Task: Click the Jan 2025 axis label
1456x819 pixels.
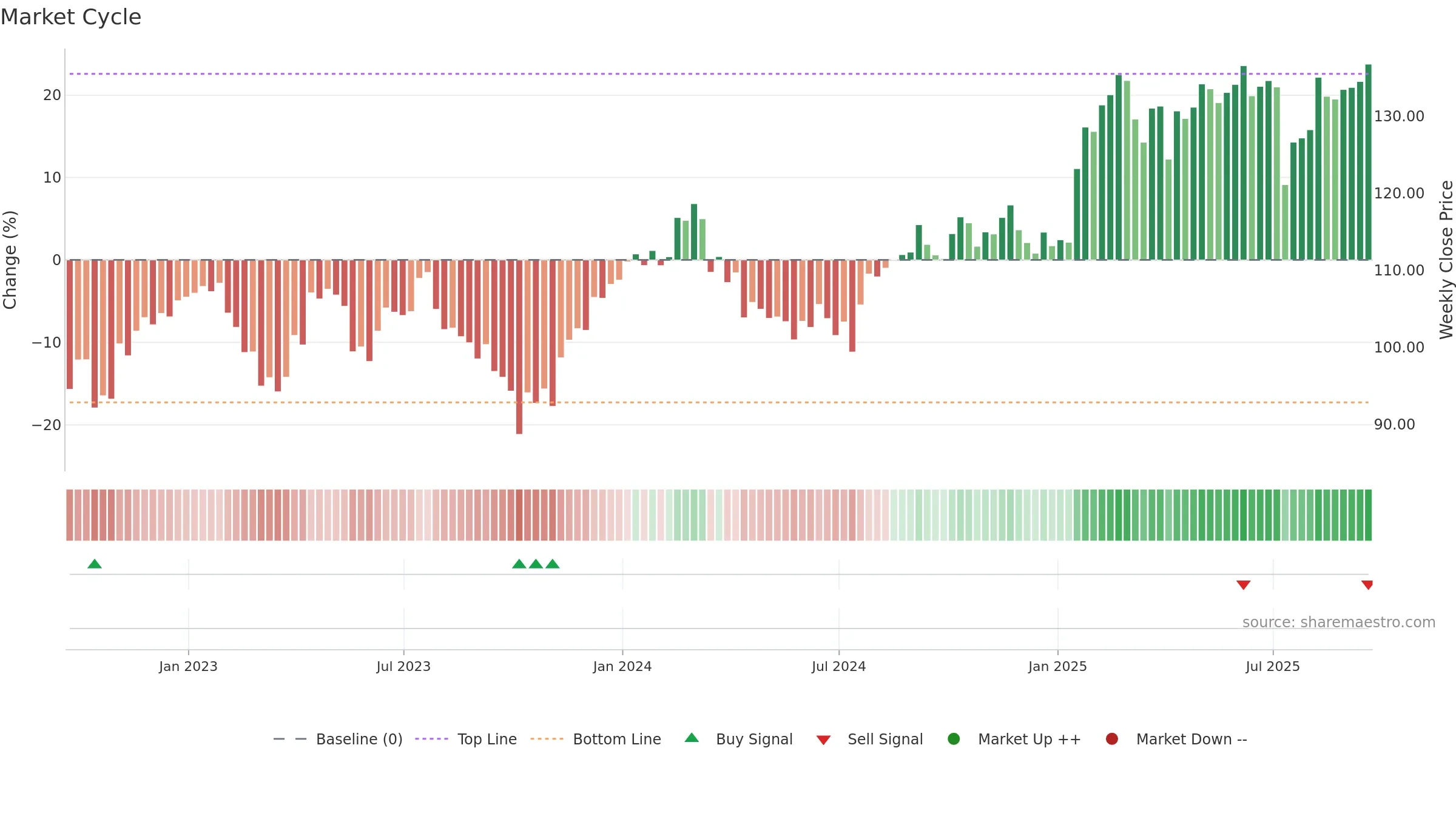Action: [1057, 666]
